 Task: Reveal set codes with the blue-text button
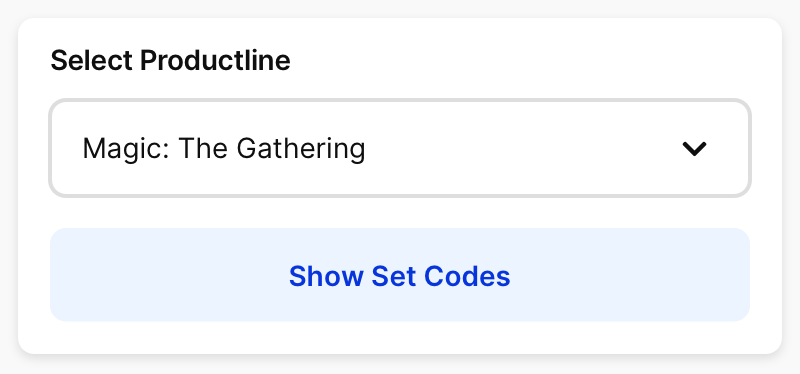pos(400,275)
